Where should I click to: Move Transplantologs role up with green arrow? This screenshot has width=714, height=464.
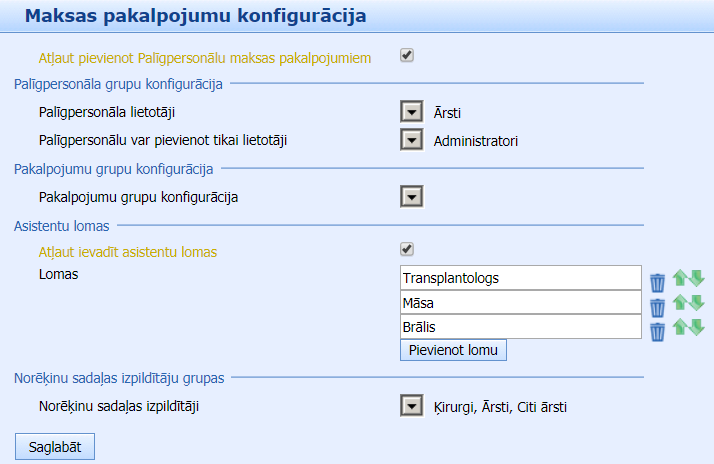(680, 278)
